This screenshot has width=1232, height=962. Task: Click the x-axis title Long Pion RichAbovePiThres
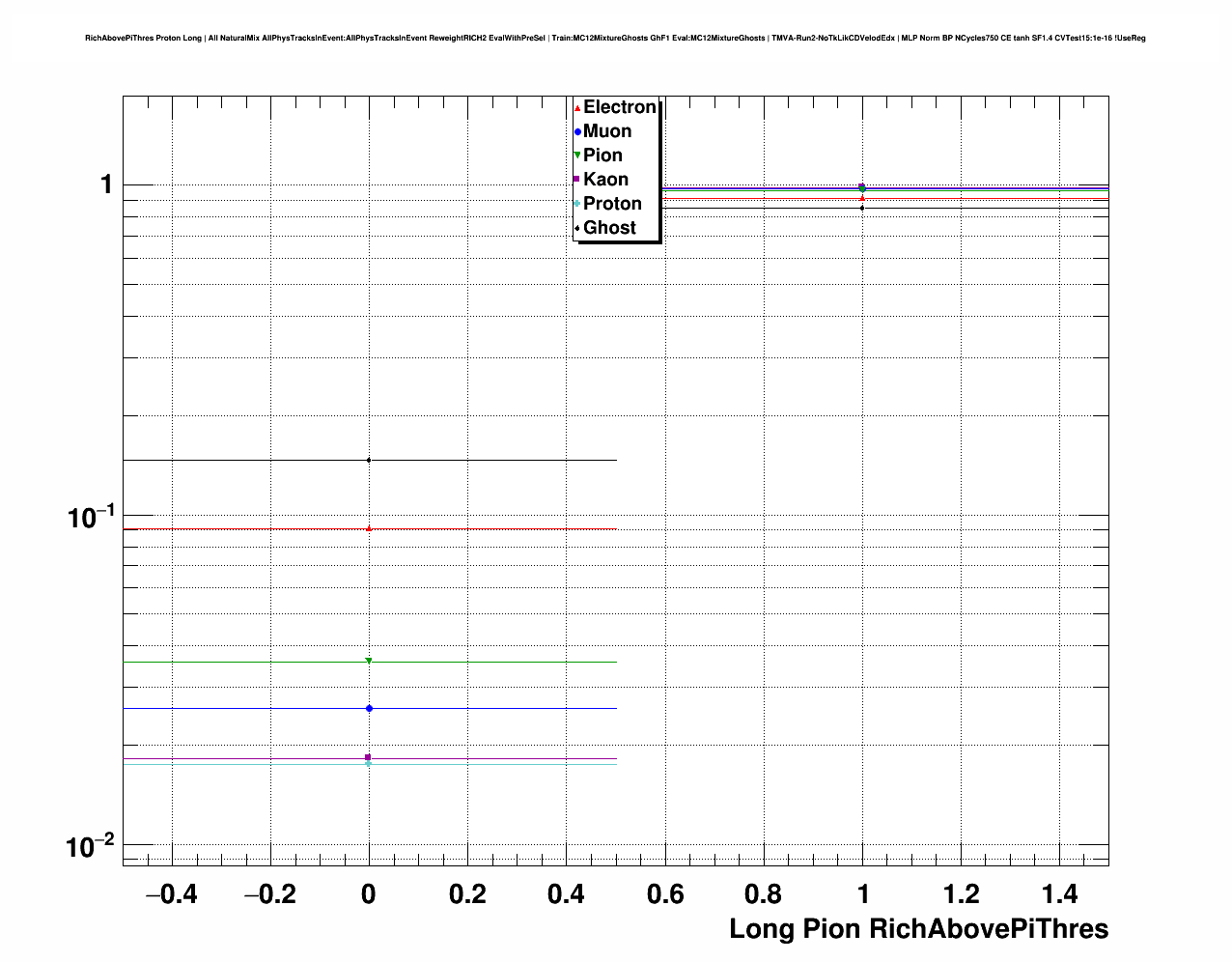(x=918, y=929)
